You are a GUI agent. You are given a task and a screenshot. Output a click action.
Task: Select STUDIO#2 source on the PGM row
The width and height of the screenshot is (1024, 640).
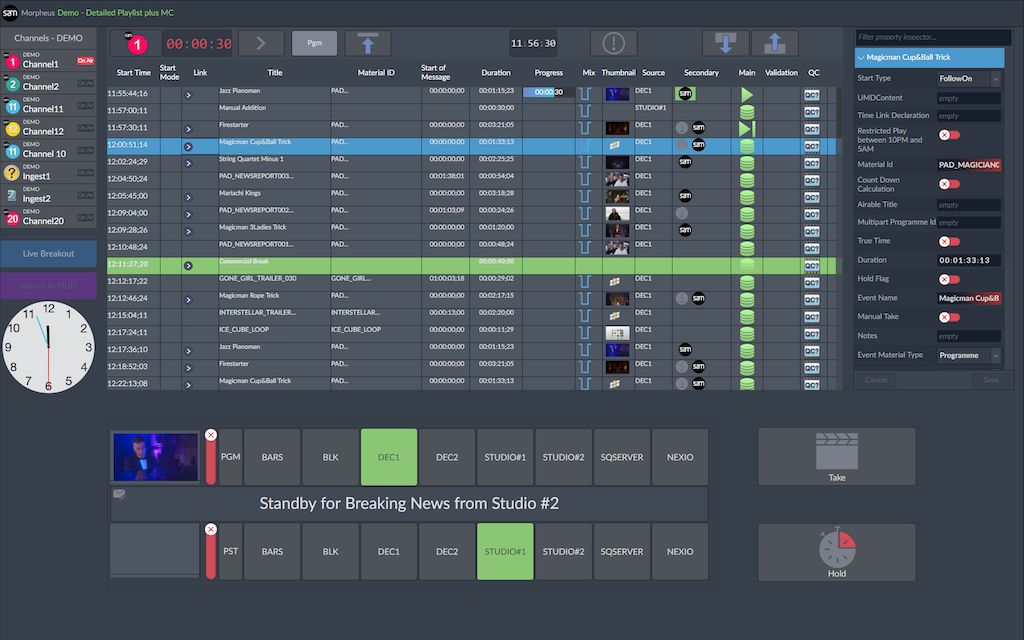[563, 457]
